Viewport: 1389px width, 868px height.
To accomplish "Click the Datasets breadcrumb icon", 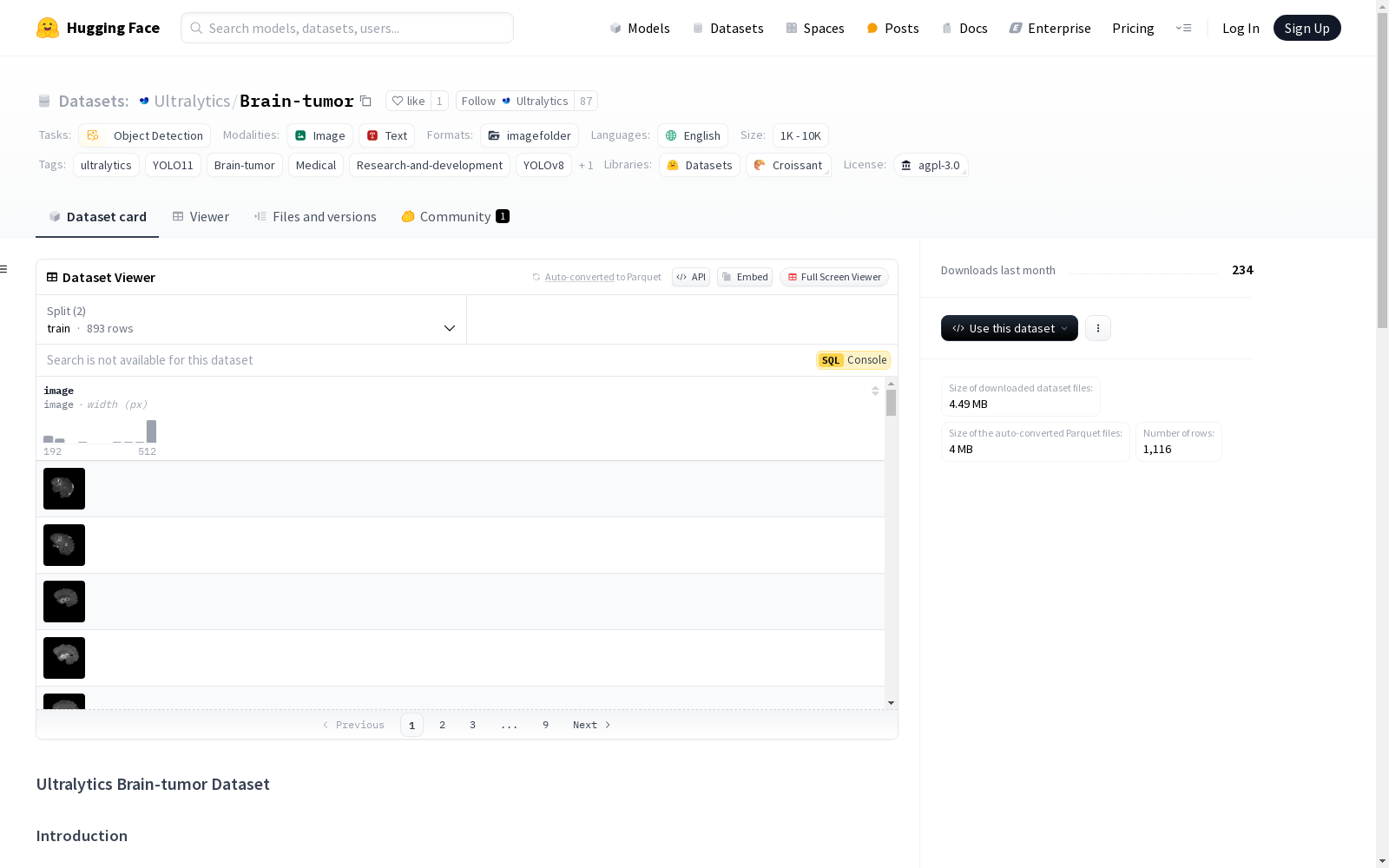I will point(44,102).
